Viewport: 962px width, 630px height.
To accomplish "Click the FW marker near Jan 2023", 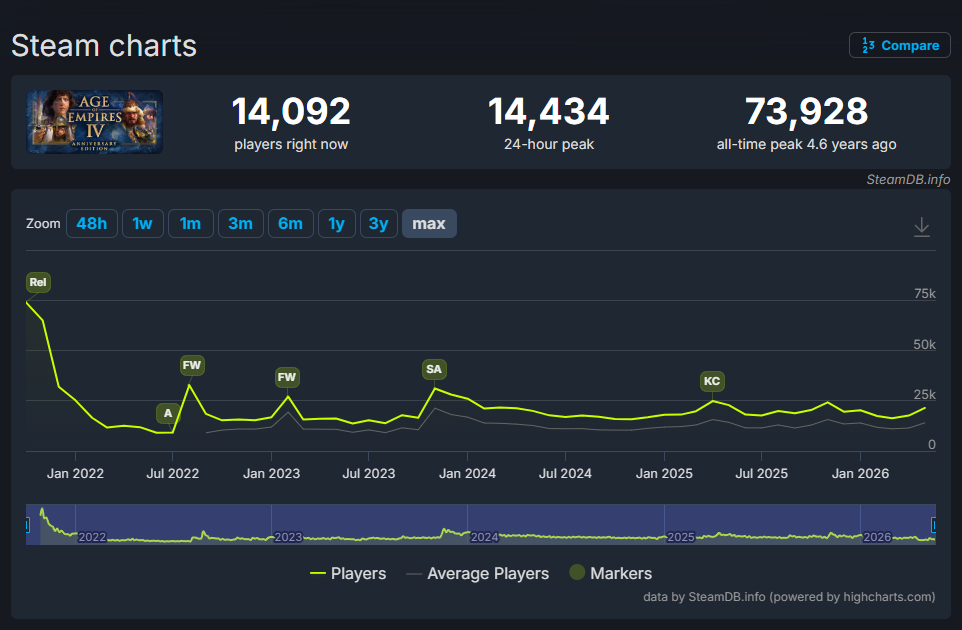I will 287,377.
